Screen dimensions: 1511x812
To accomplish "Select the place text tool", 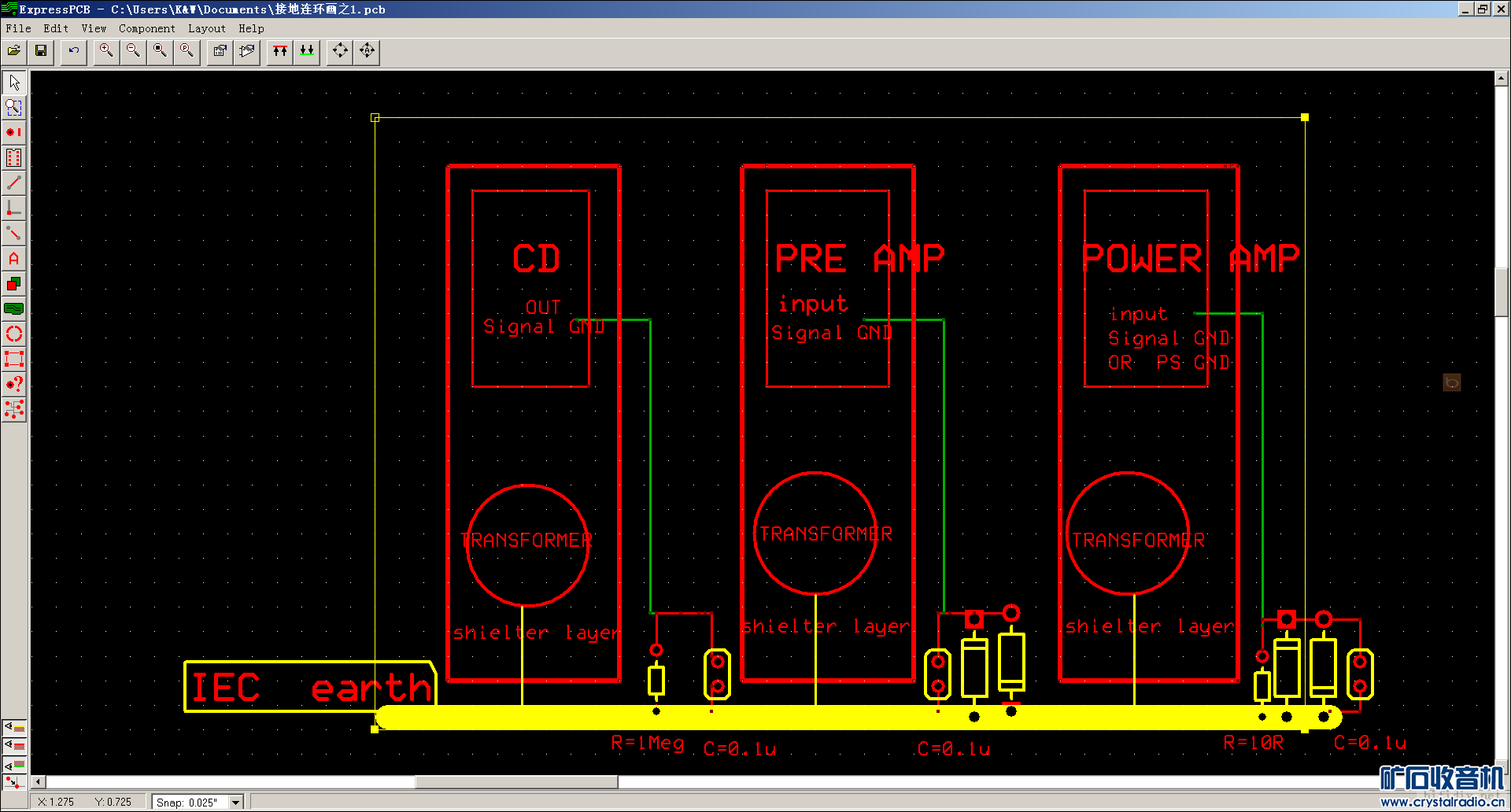I will coord(14,258).
